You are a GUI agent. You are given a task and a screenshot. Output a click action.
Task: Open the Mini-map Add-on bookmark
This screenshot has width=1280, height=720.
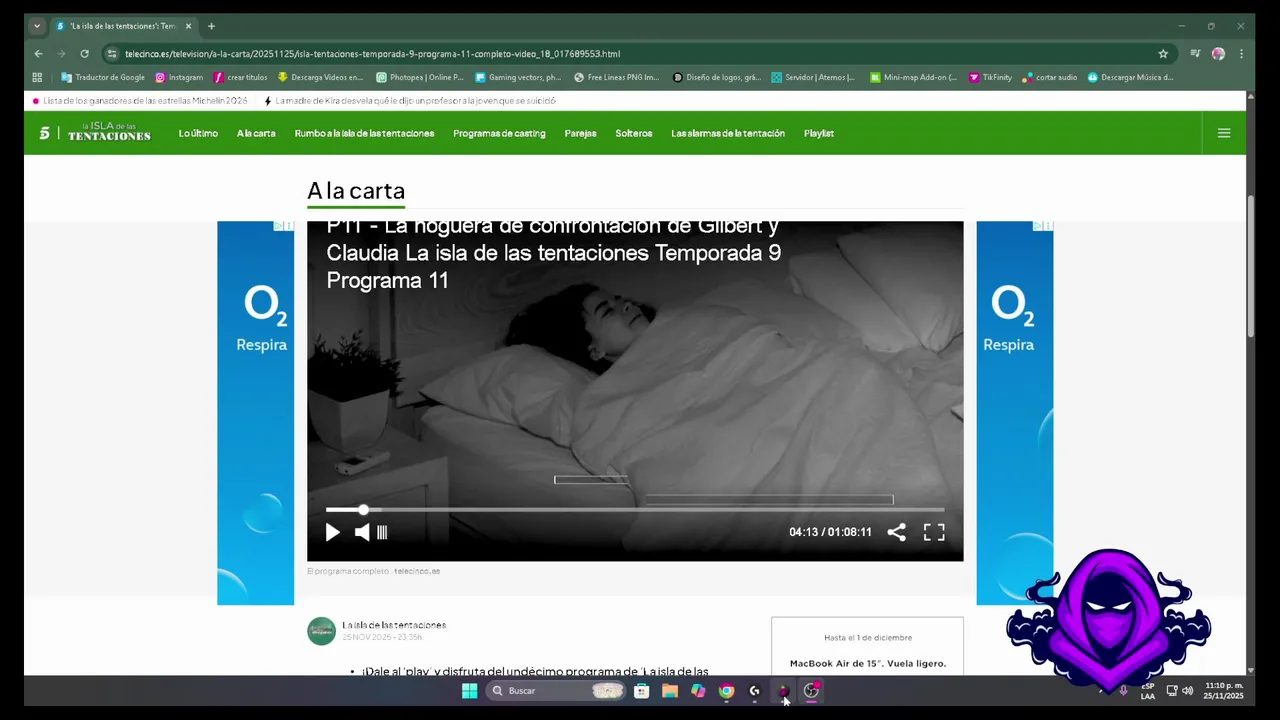coord(913,77)
